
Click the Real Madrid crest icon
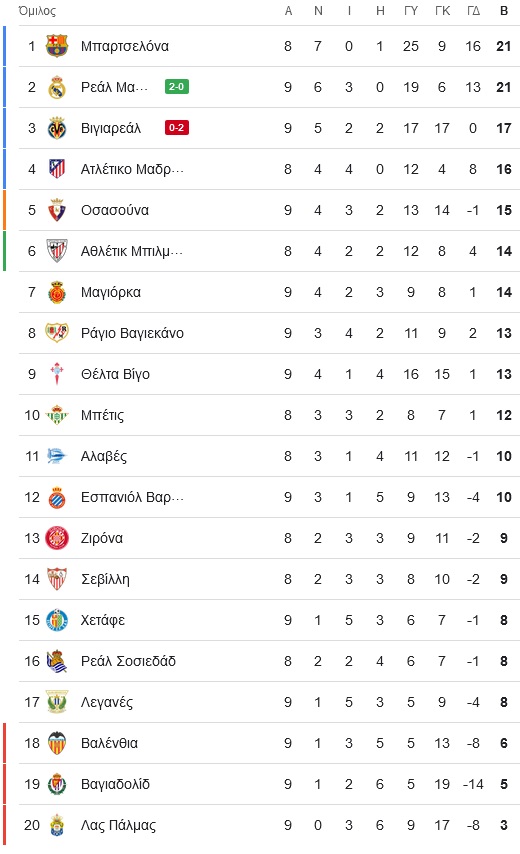pos(57,87)
